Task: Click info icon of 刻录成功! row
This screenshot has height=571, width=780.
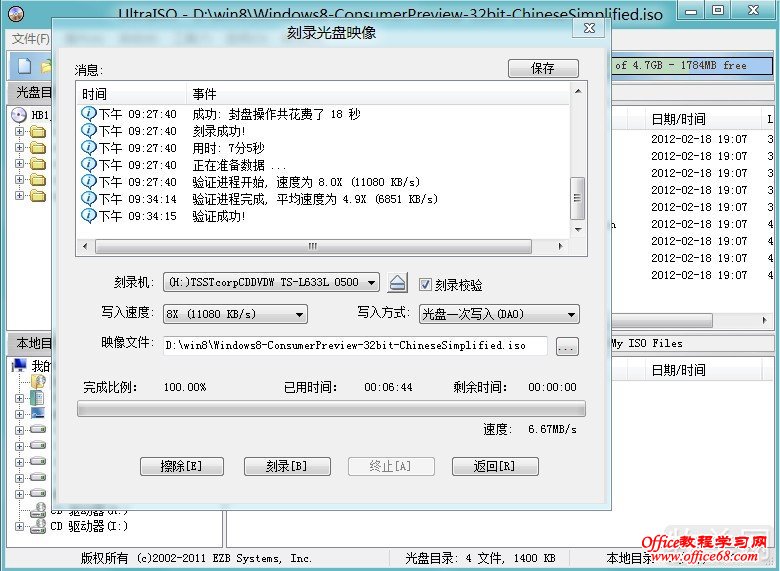Action: point(89,131)
